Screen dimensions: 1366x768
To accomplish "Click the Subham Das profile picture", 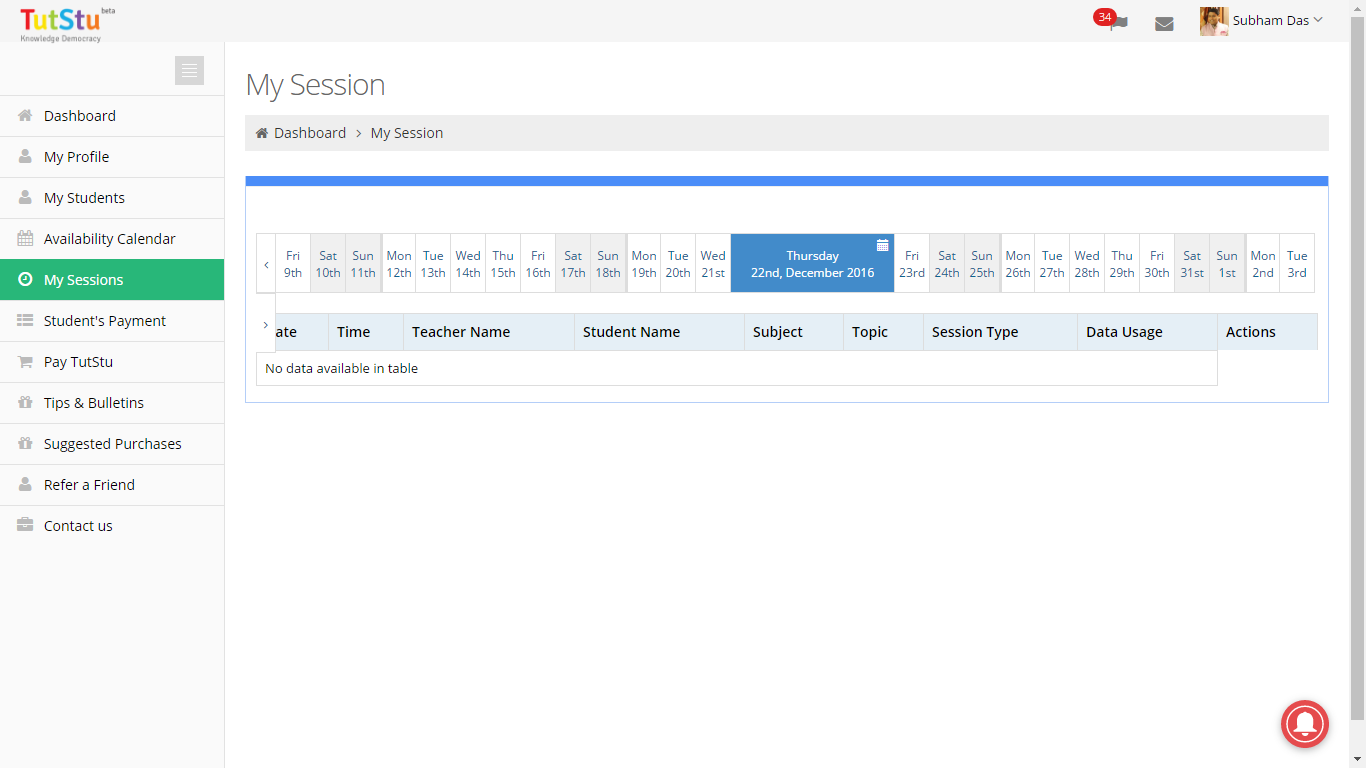I will click(x=1214, y=21).
